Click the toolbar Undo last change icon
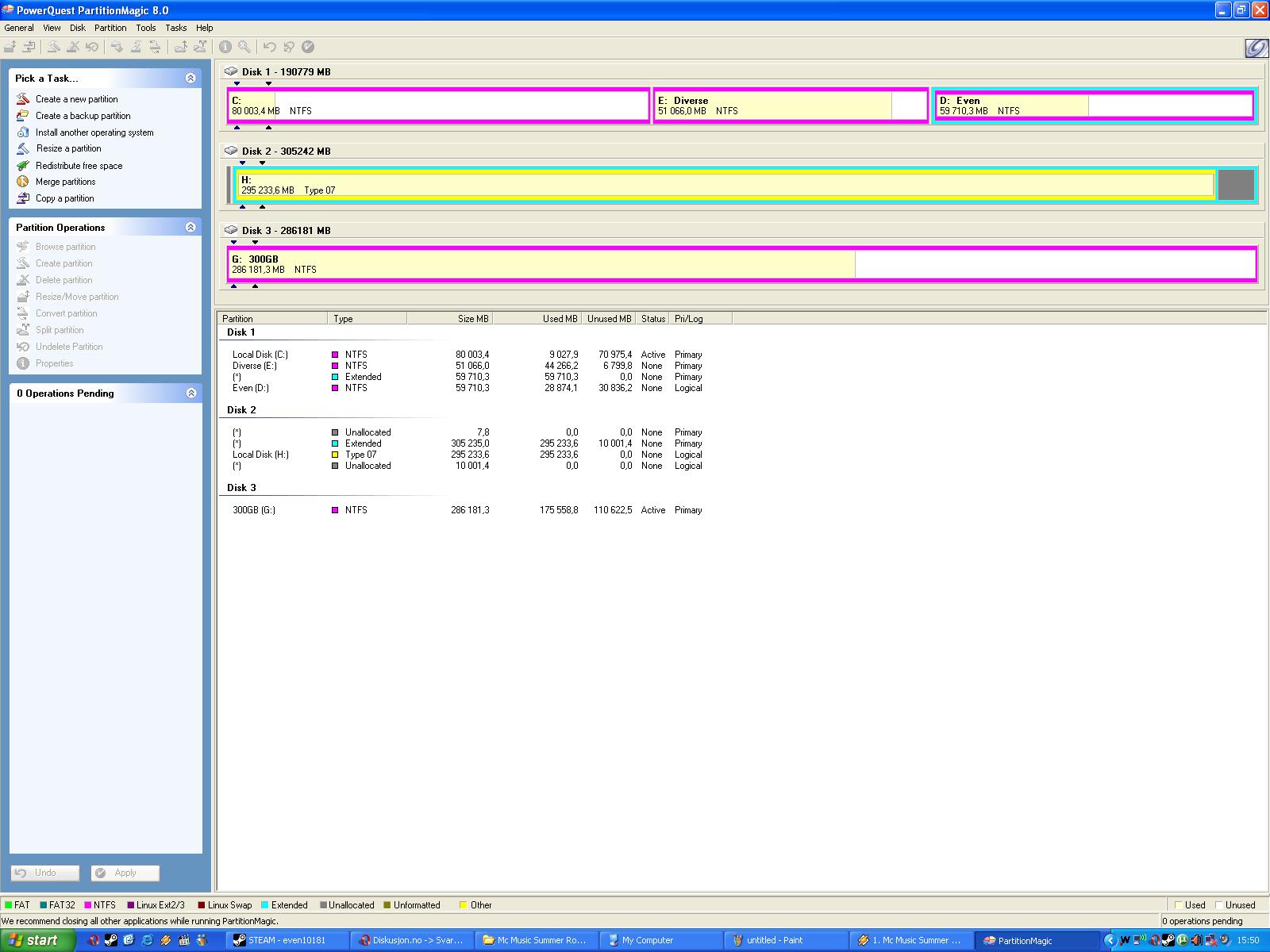Screen dimensions: 1270x952 (x=270, y=47)
